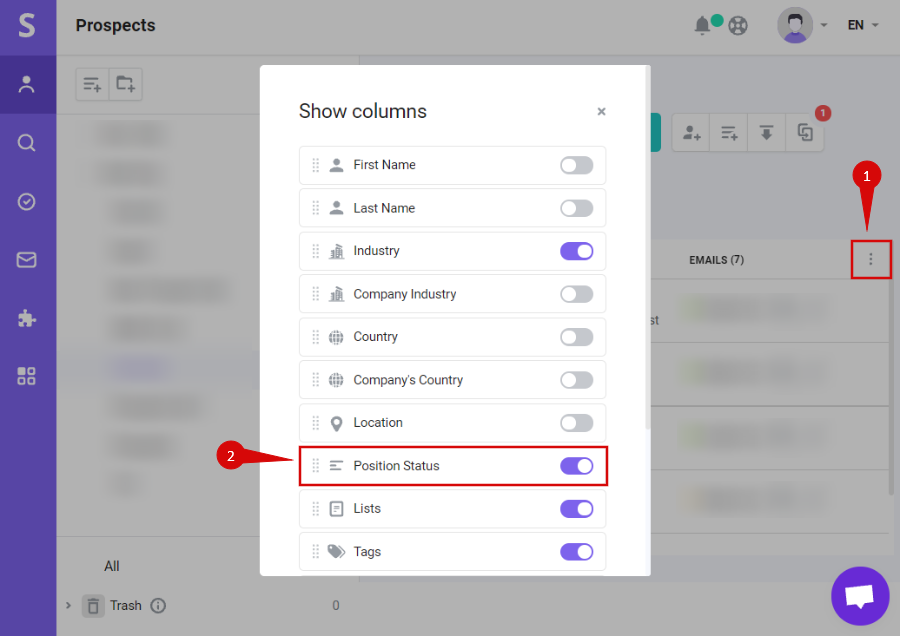Screen dimensions: 900x636
Task: Enable the Country column toggle
Action: (x=576, y=337)
